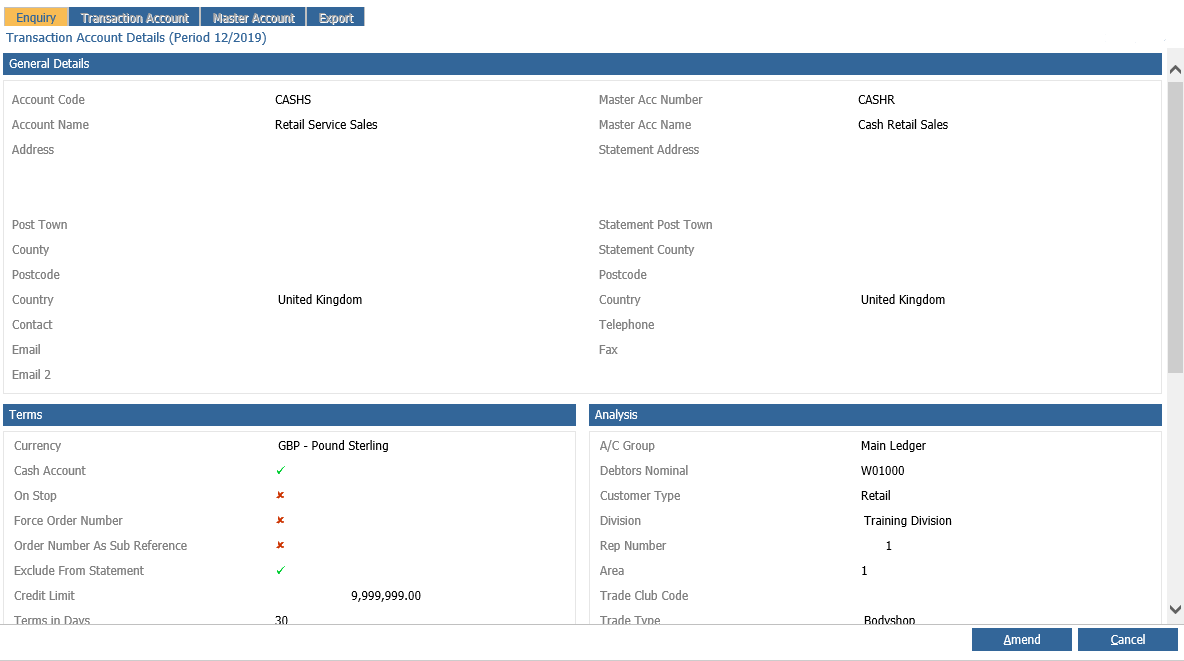Click the Trade Club Code label
This screenshot has height=661, width=1184.
644,595
